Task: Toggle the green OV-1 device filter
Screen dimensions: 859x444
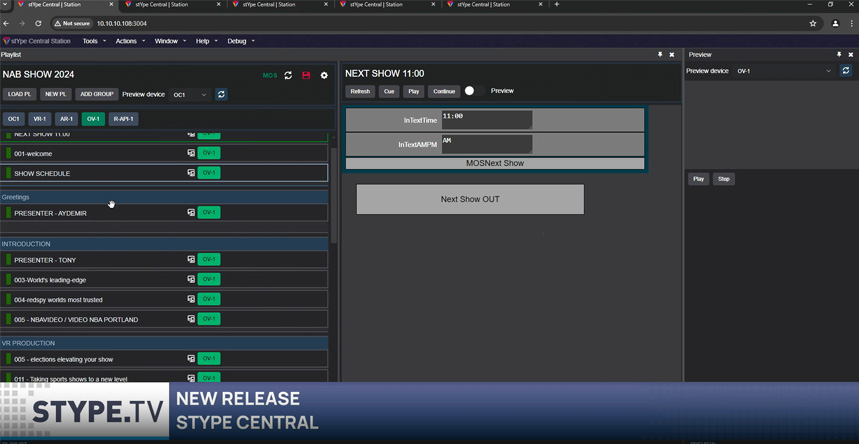Action: click(93, 119)
